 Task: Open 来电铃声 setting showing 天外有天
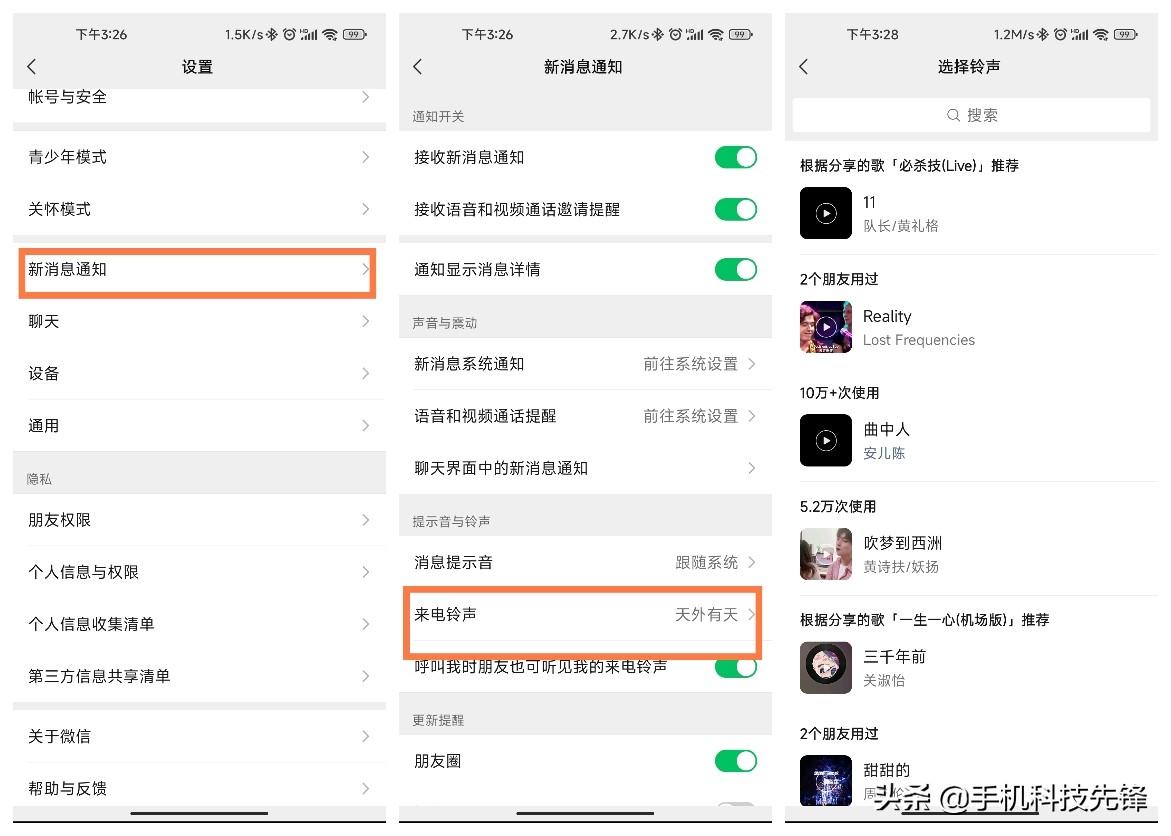click(x=585, y=614)
